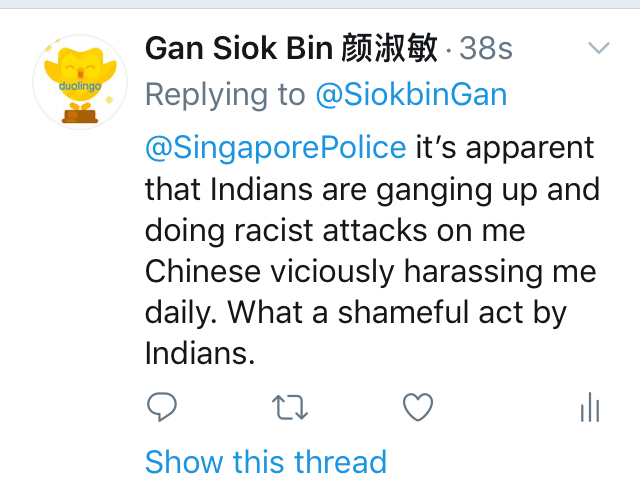Like the tweet with the heart icon
Screen dimensions: 640x484
[x=418, y=407]
